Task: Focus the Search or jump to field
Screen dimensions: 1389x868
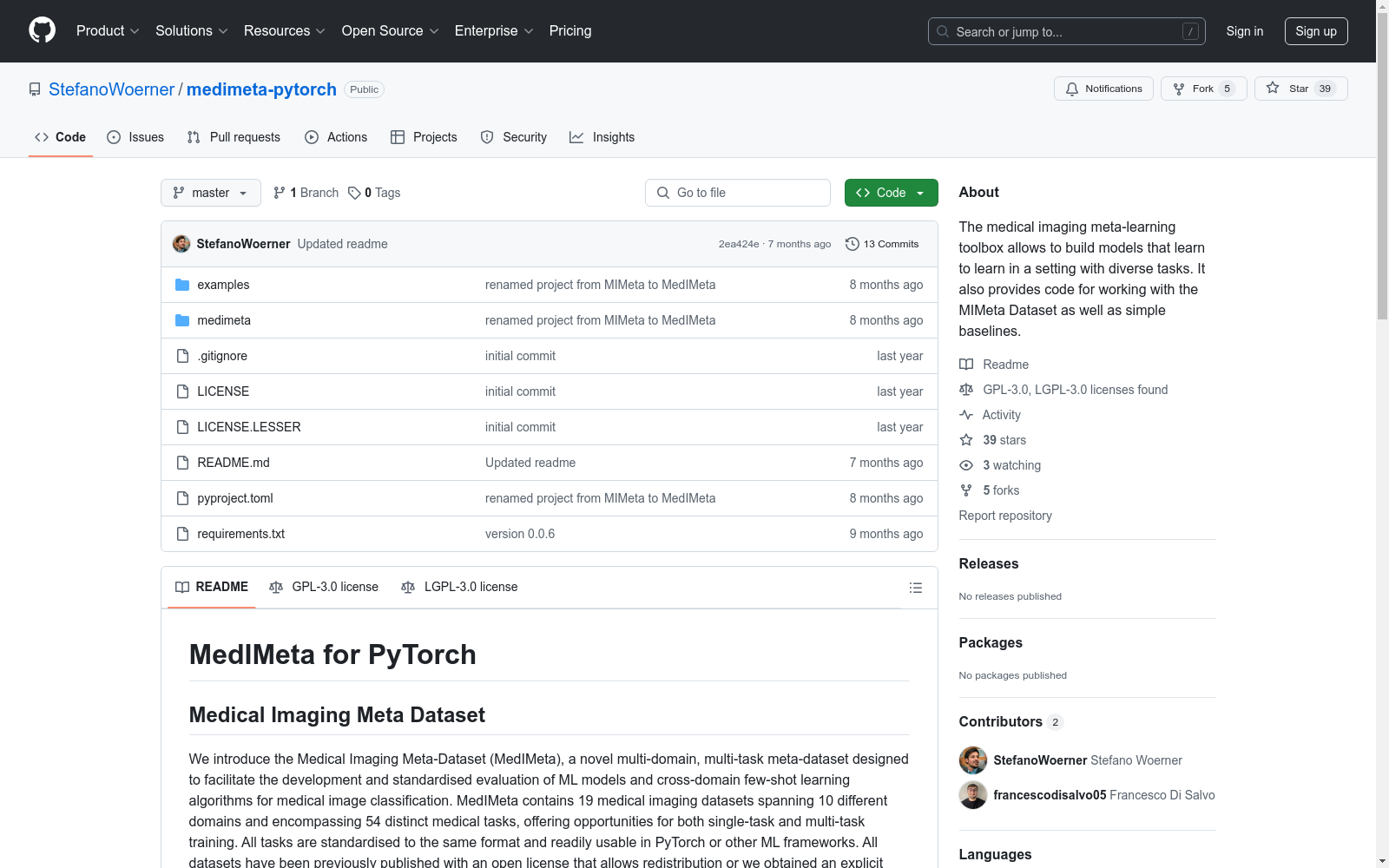Action: tap(1067, 31)
